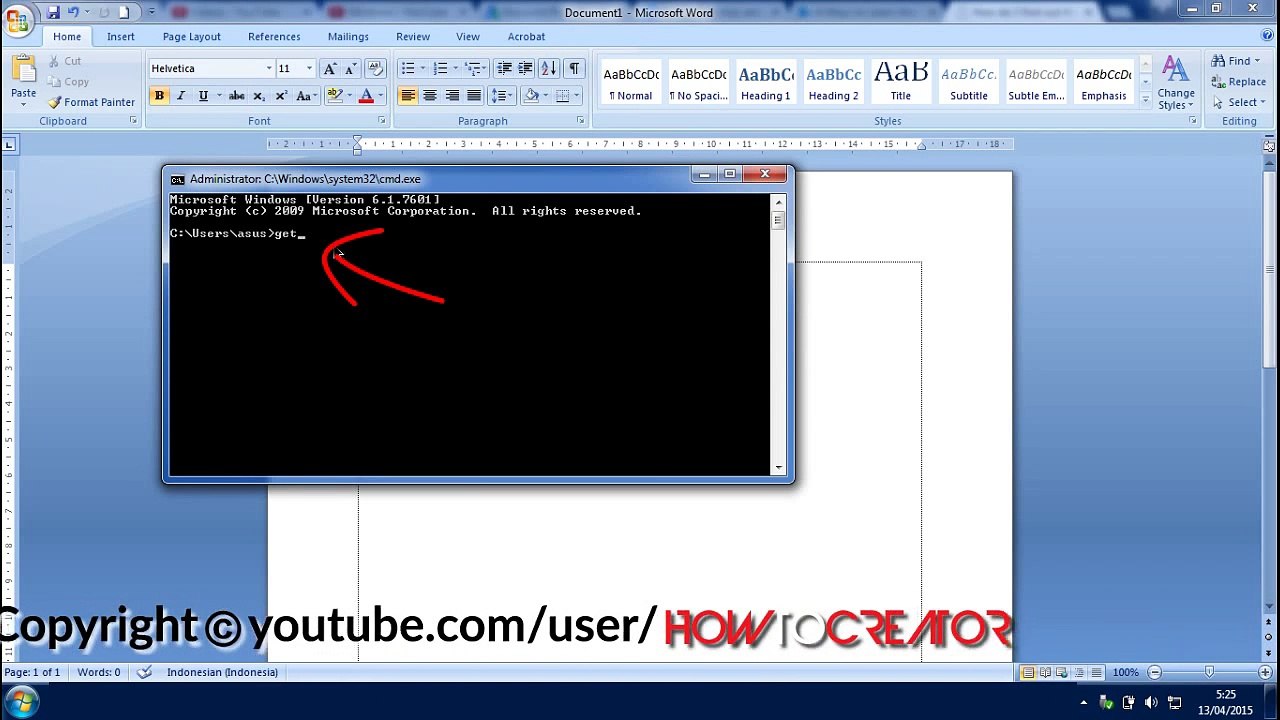Apply the Title style
The width and height of the screenshot is (1280, 720).
tap(901, 83)
